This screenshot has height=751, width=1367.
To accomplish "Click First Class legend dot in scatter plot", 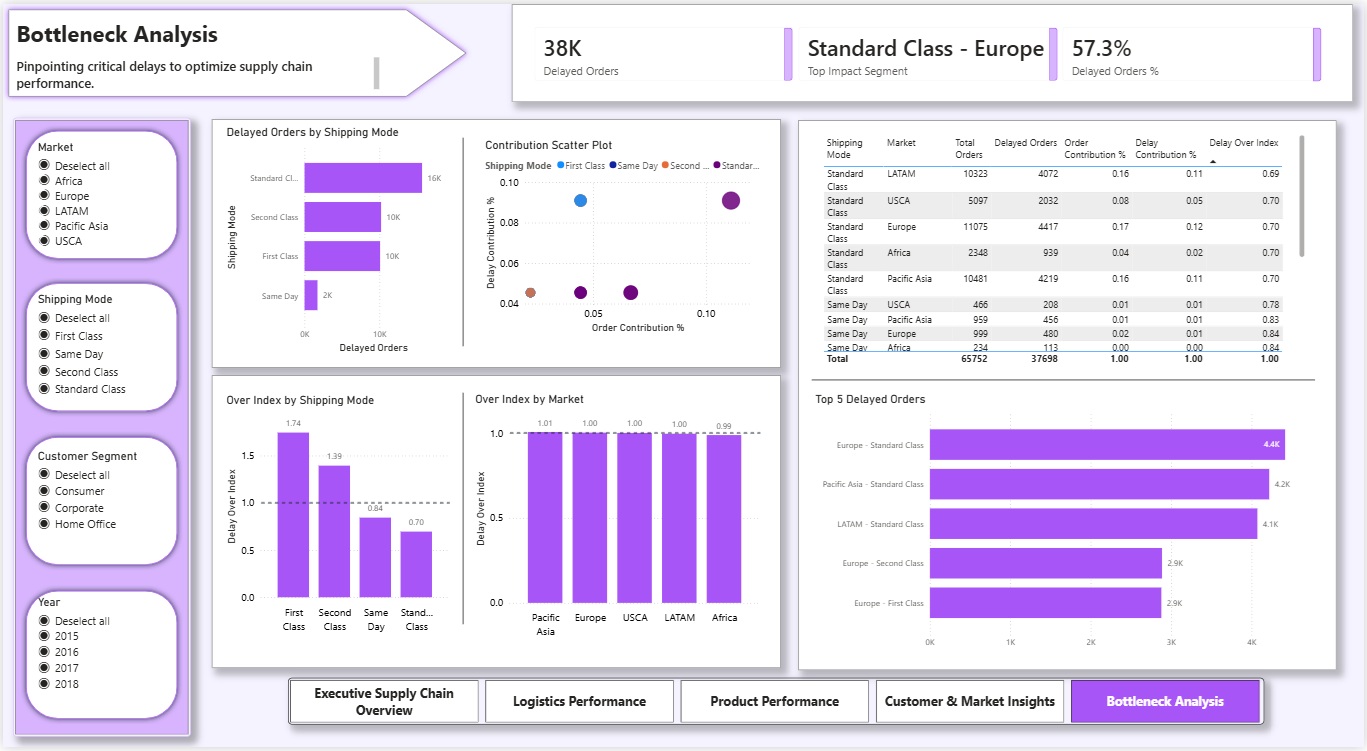I will [561, 165].
